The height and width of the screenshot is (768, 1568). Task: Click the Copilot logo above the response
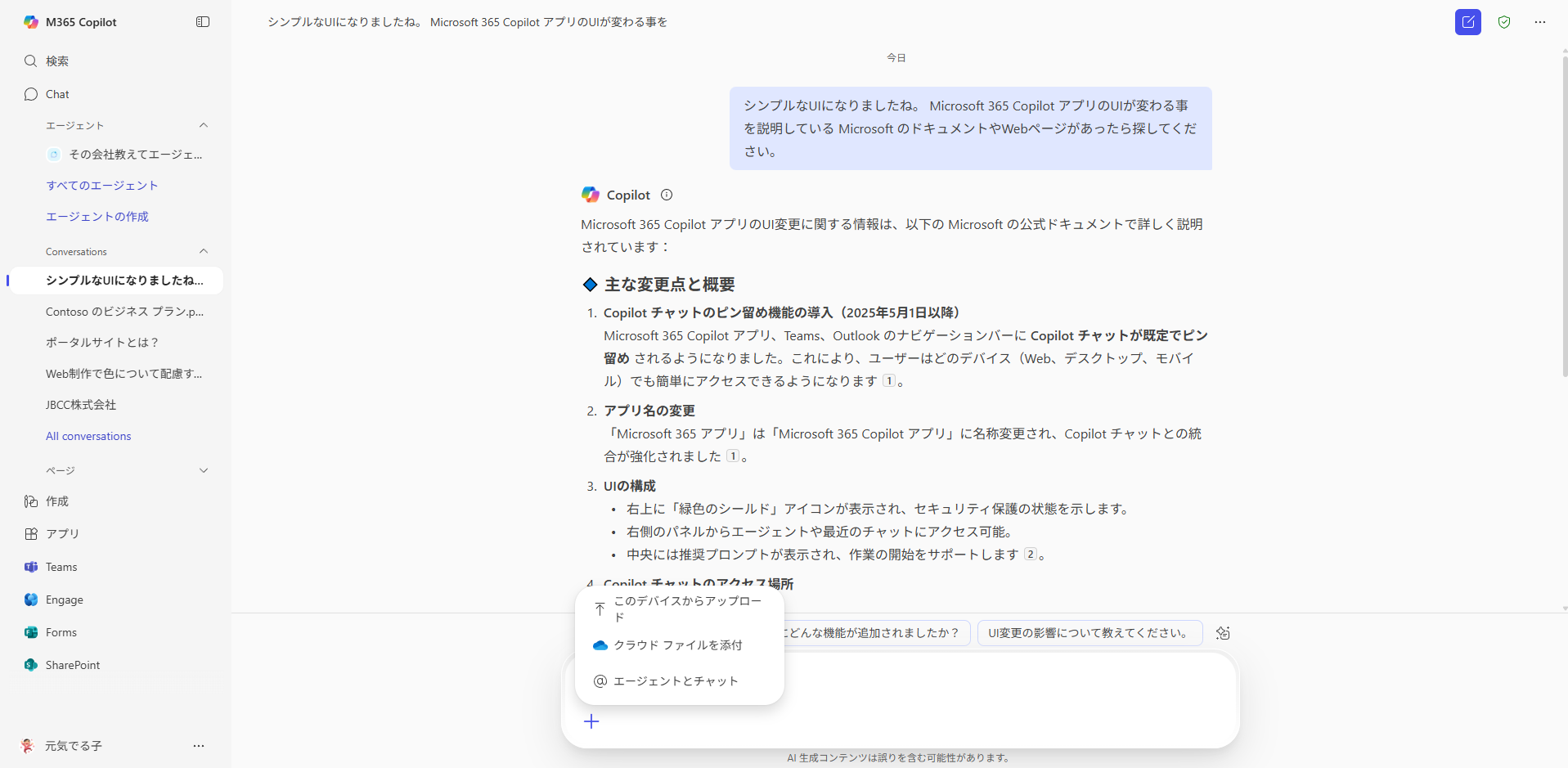pos(591,195)
